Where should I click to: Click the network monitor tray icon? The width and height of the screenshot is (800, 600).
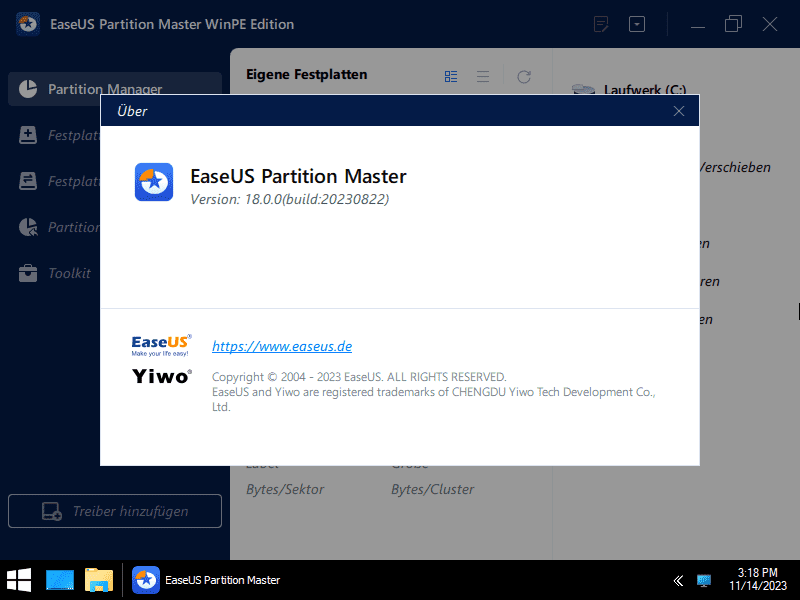(x=704, y=581)
